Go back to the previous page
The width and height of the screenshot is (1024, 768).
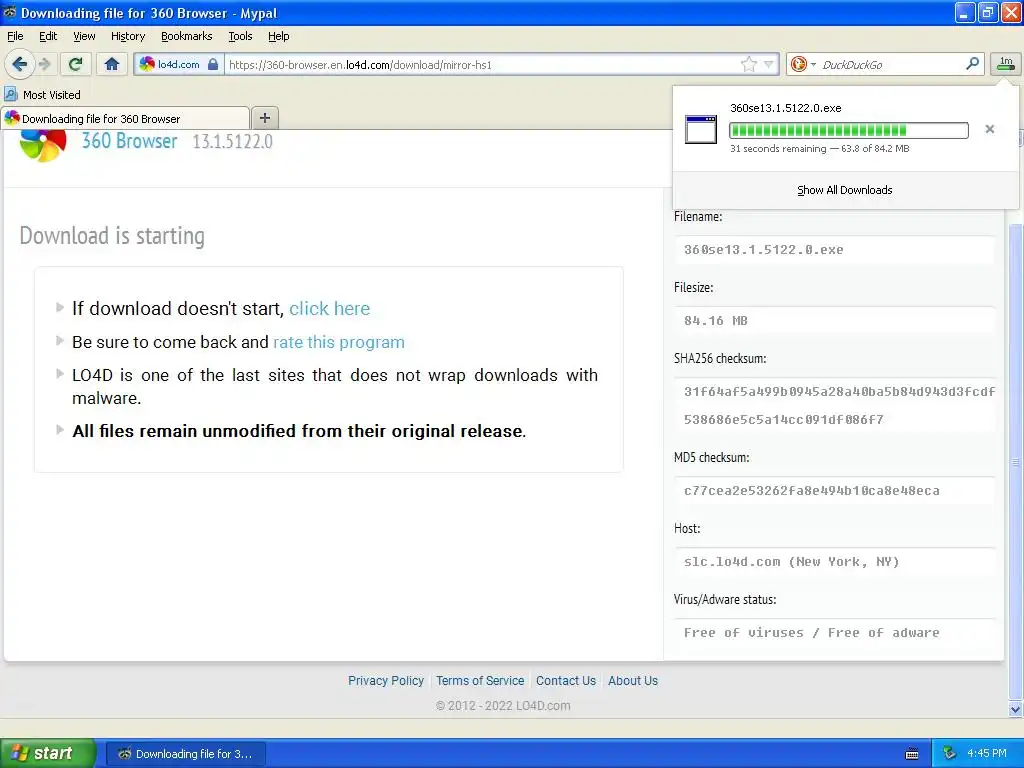[20, 64]
